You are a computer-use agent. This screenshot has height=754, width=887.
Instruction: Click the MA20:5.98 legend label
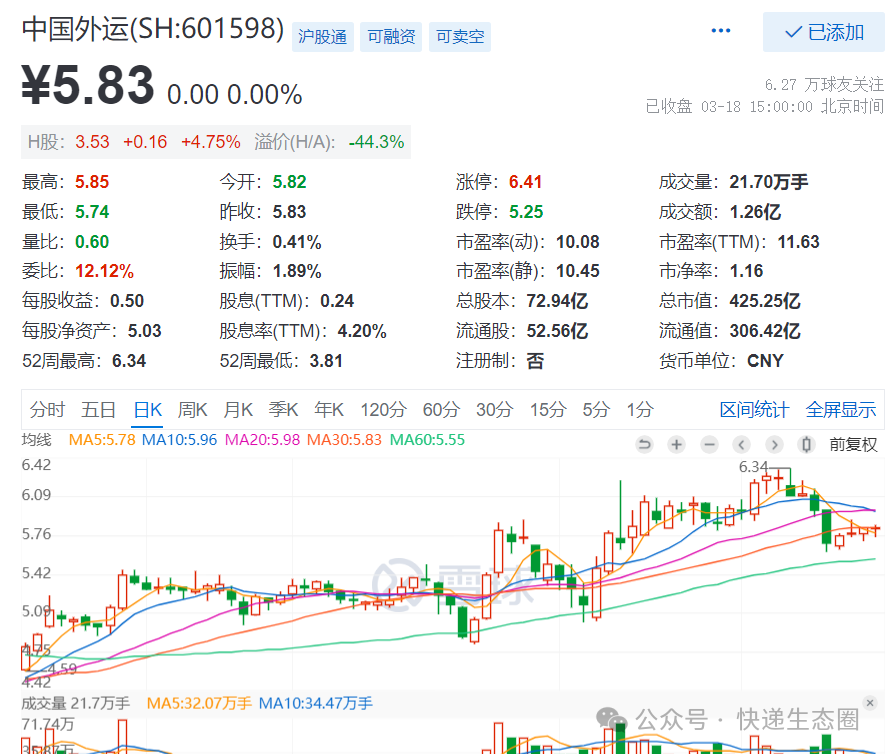tap(262, 440)
